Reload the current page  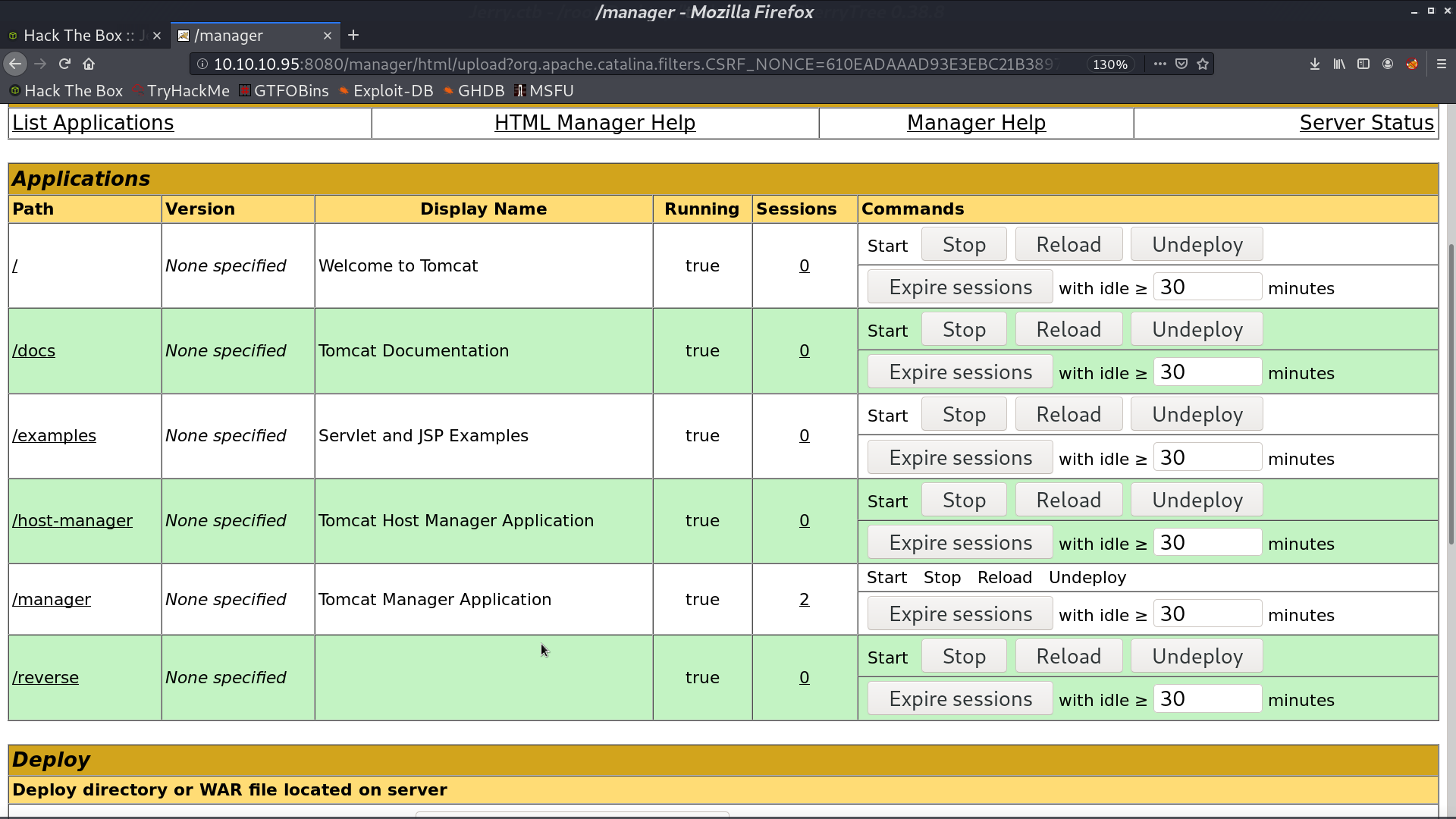coord(64,64)
